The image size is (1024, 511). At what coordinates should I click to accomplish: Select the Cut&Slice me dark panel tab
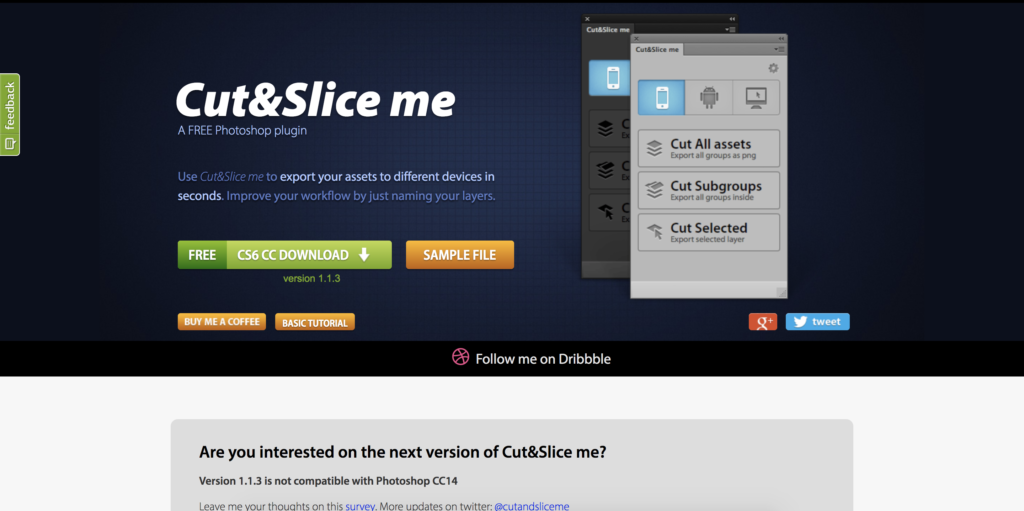(x=607, y=30)
